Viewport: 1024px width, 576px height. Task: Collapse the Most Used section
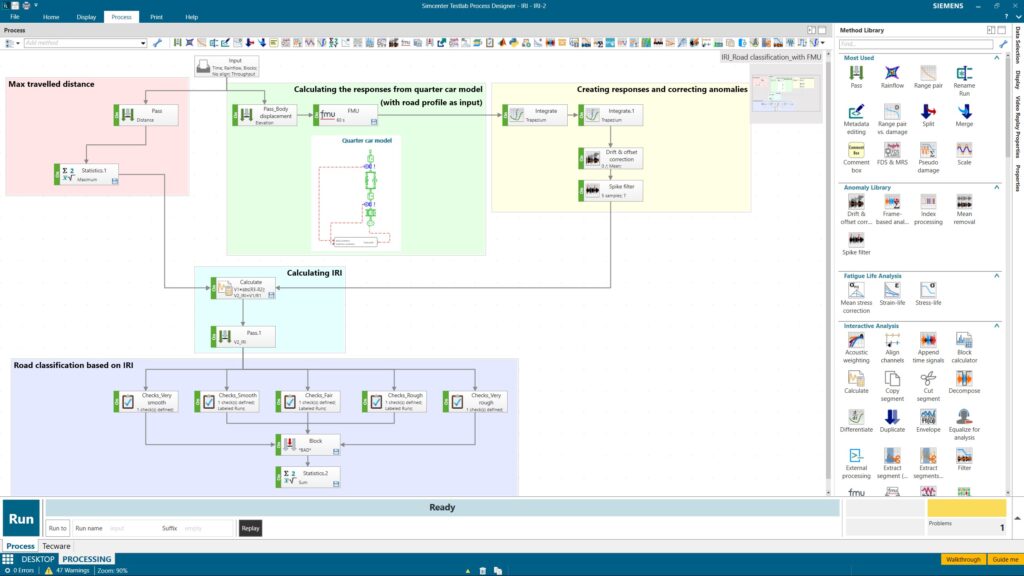pyautogui.click(x=997, y=58)
